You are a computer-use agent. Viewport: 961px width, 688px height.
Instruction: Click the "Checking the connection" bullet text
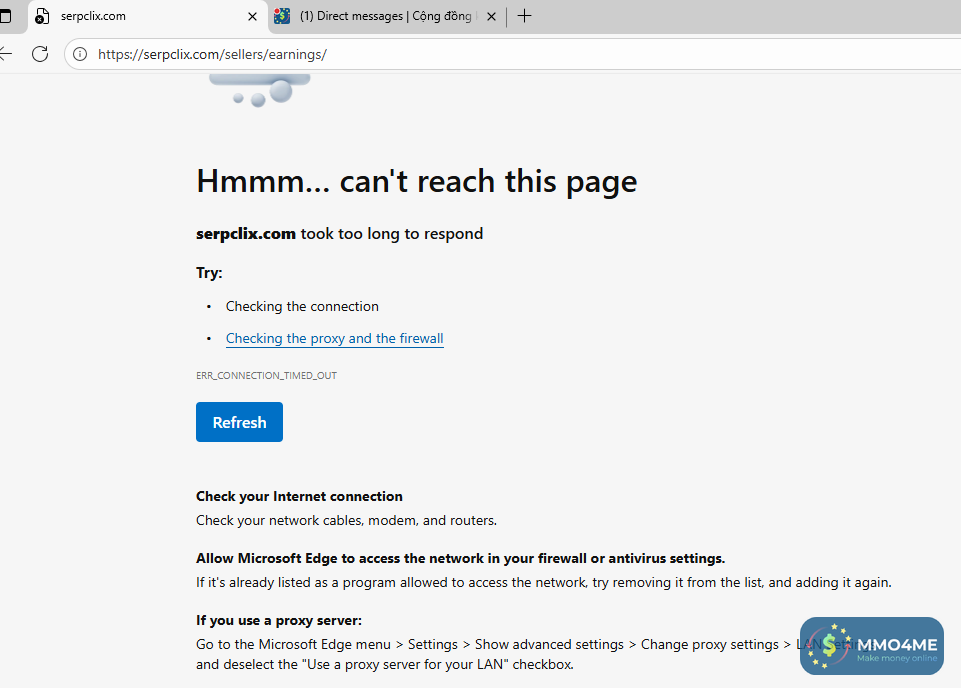click(302, 306)
